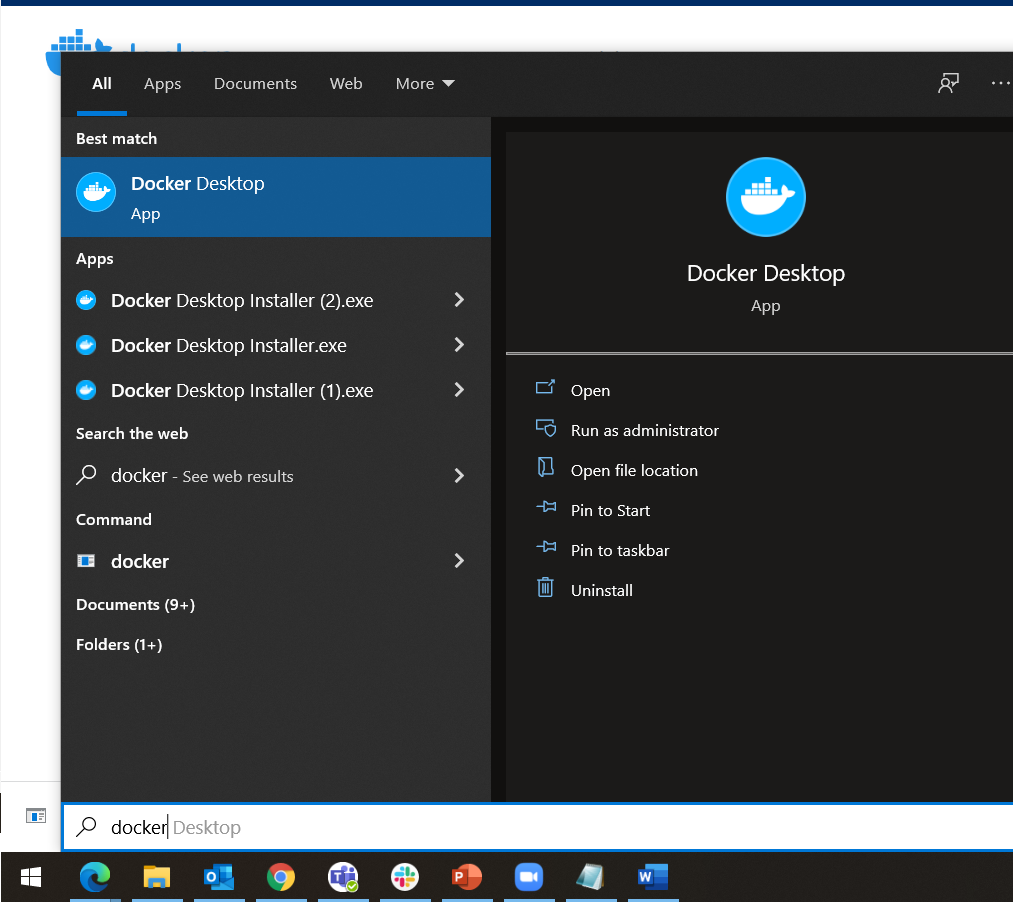Open Outlook from the taskbar
This screenshot has height=902, width=1013.
click(x=218, y=877)
